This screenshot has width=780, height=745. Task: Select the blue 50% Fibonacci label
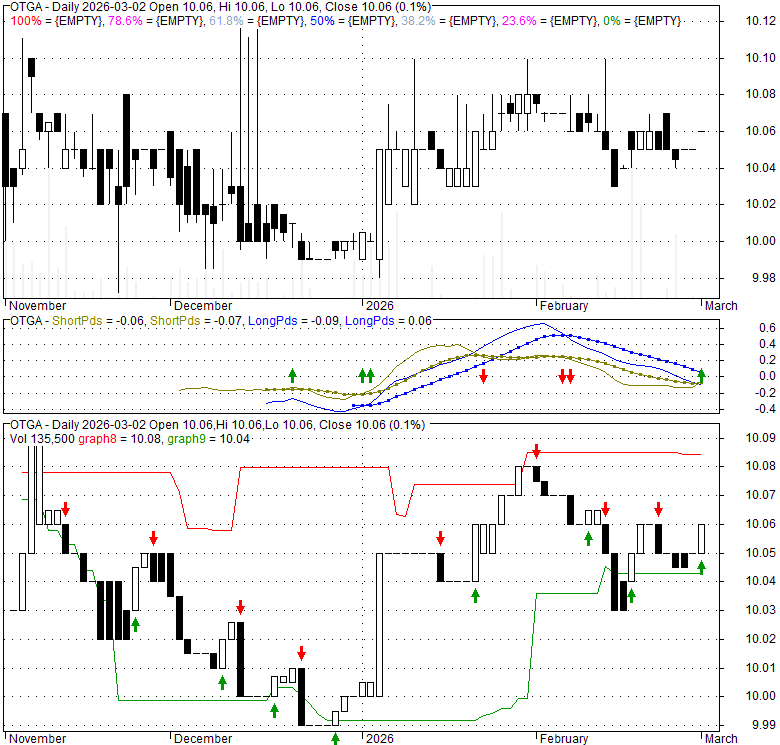click(322, 21)
